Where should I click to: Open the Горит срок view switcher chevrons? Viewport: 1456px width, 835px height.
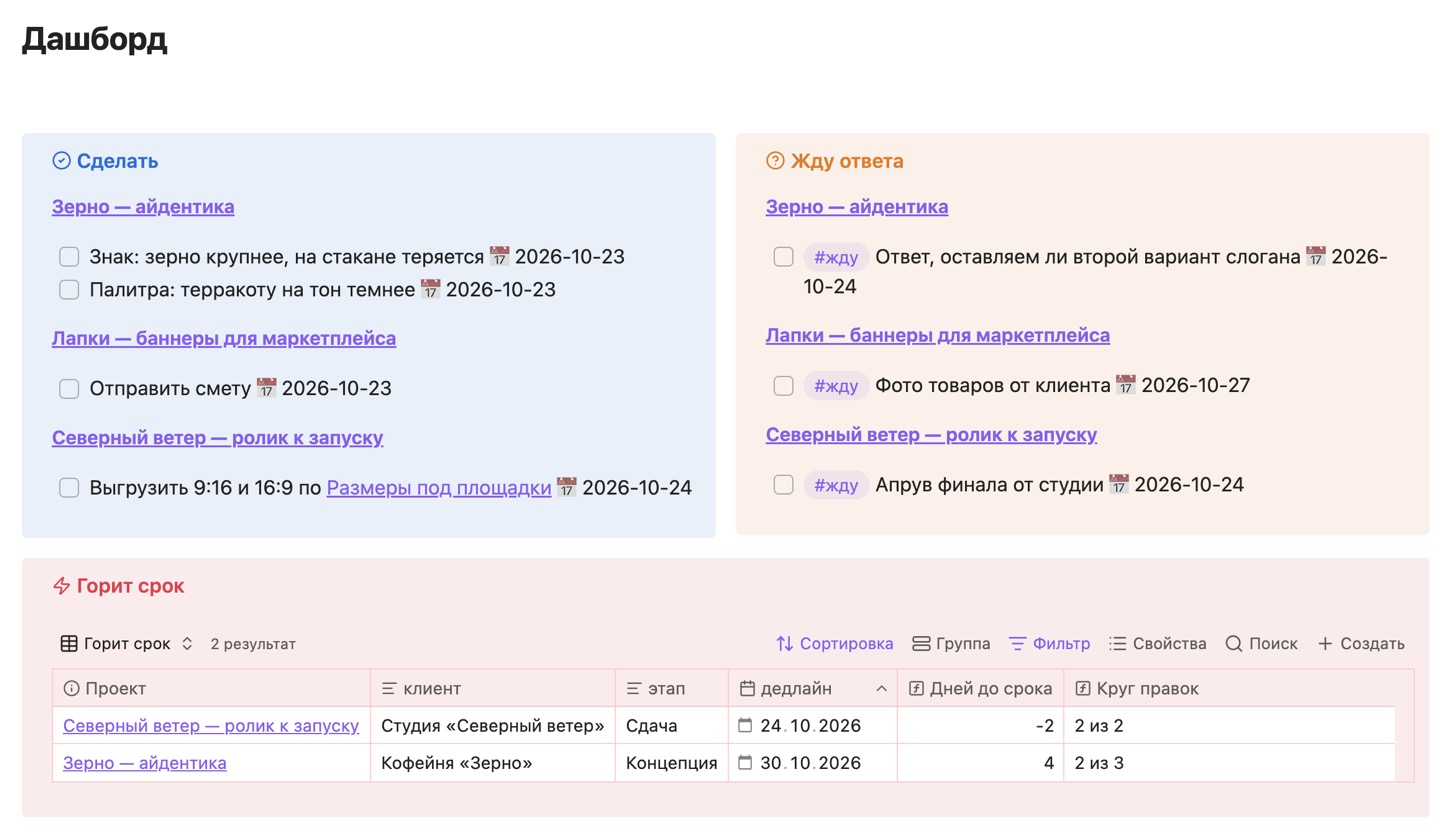(187, 644)
